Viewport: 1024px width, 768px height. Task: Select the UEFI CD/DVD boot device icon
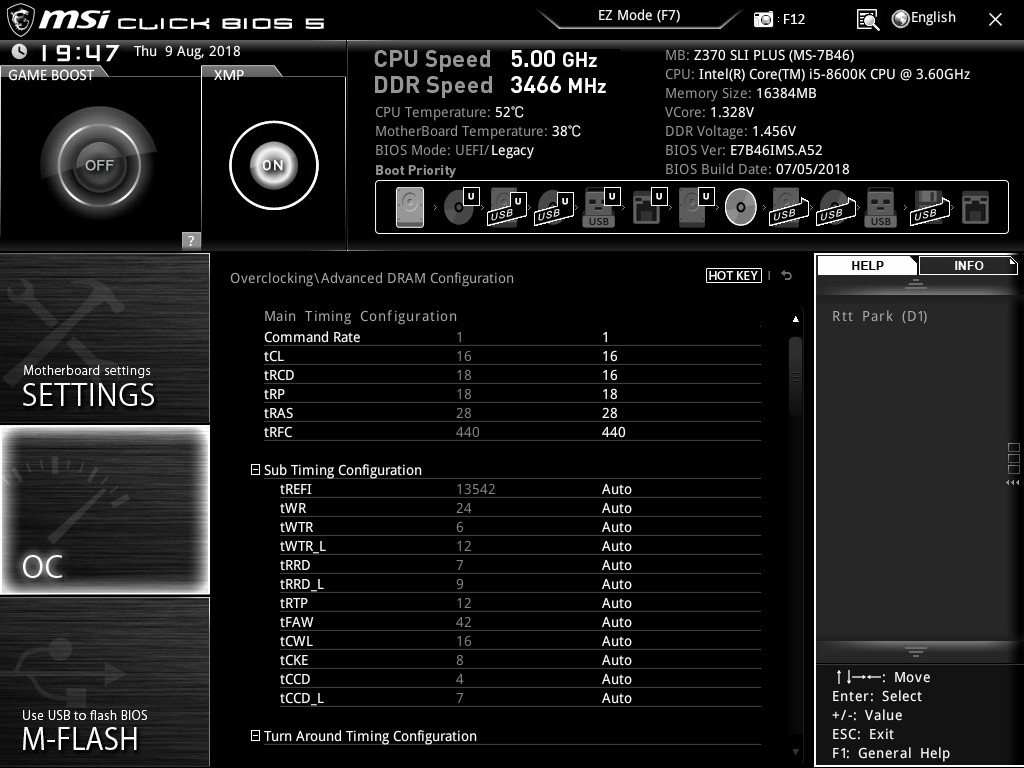tap(461, 207)
